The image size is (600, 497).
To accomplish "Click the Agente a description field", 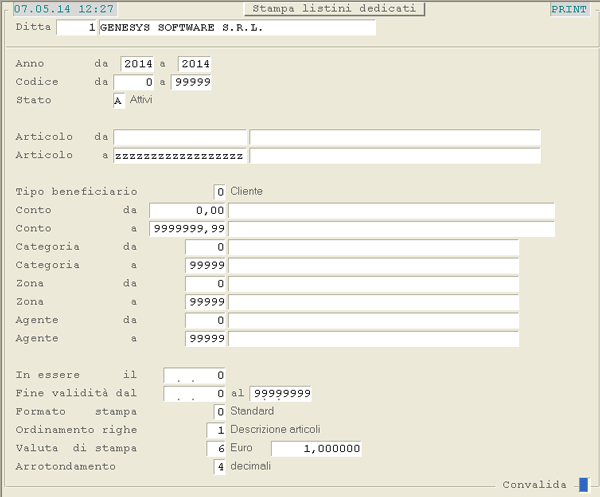I will tap(373, 339).
